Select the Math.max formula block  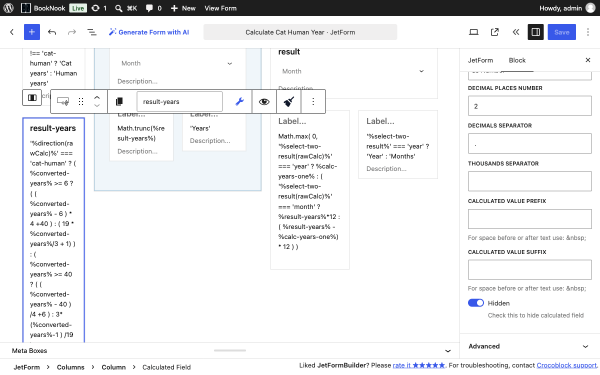tap(310, 191)
